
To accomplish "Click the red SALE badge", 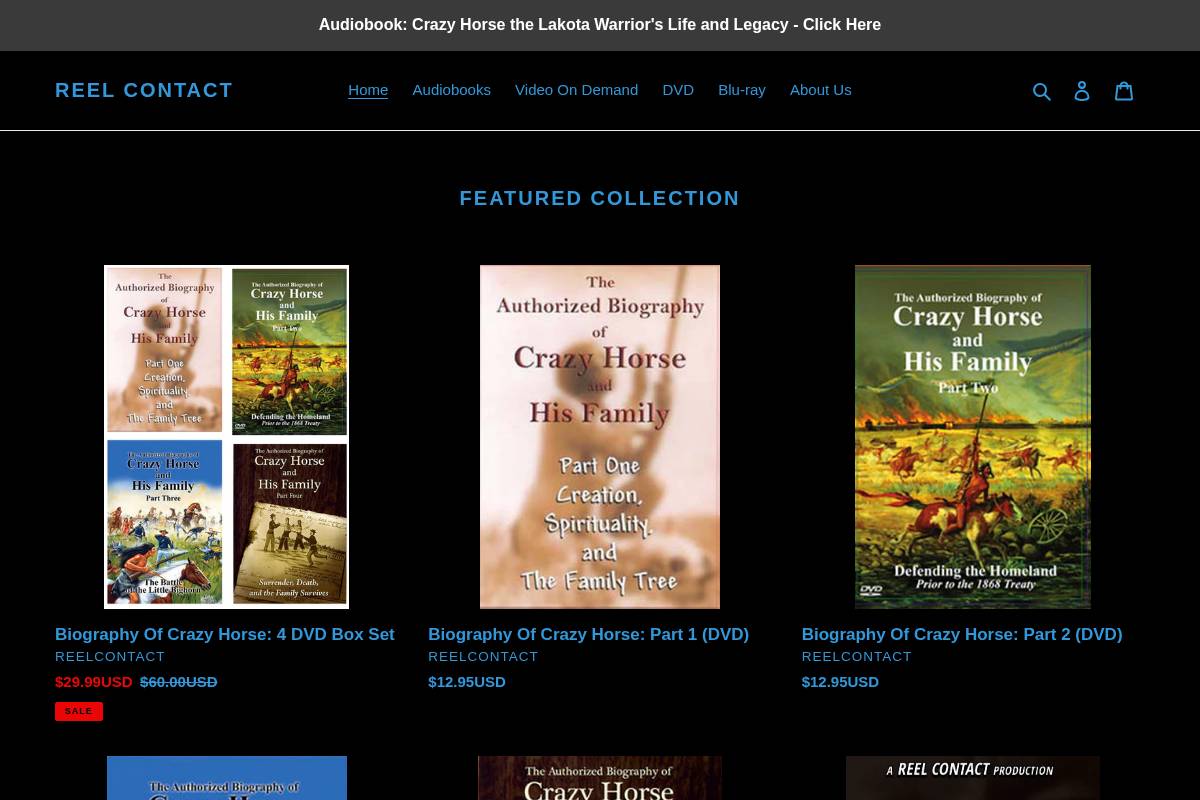I will [79, 711].
